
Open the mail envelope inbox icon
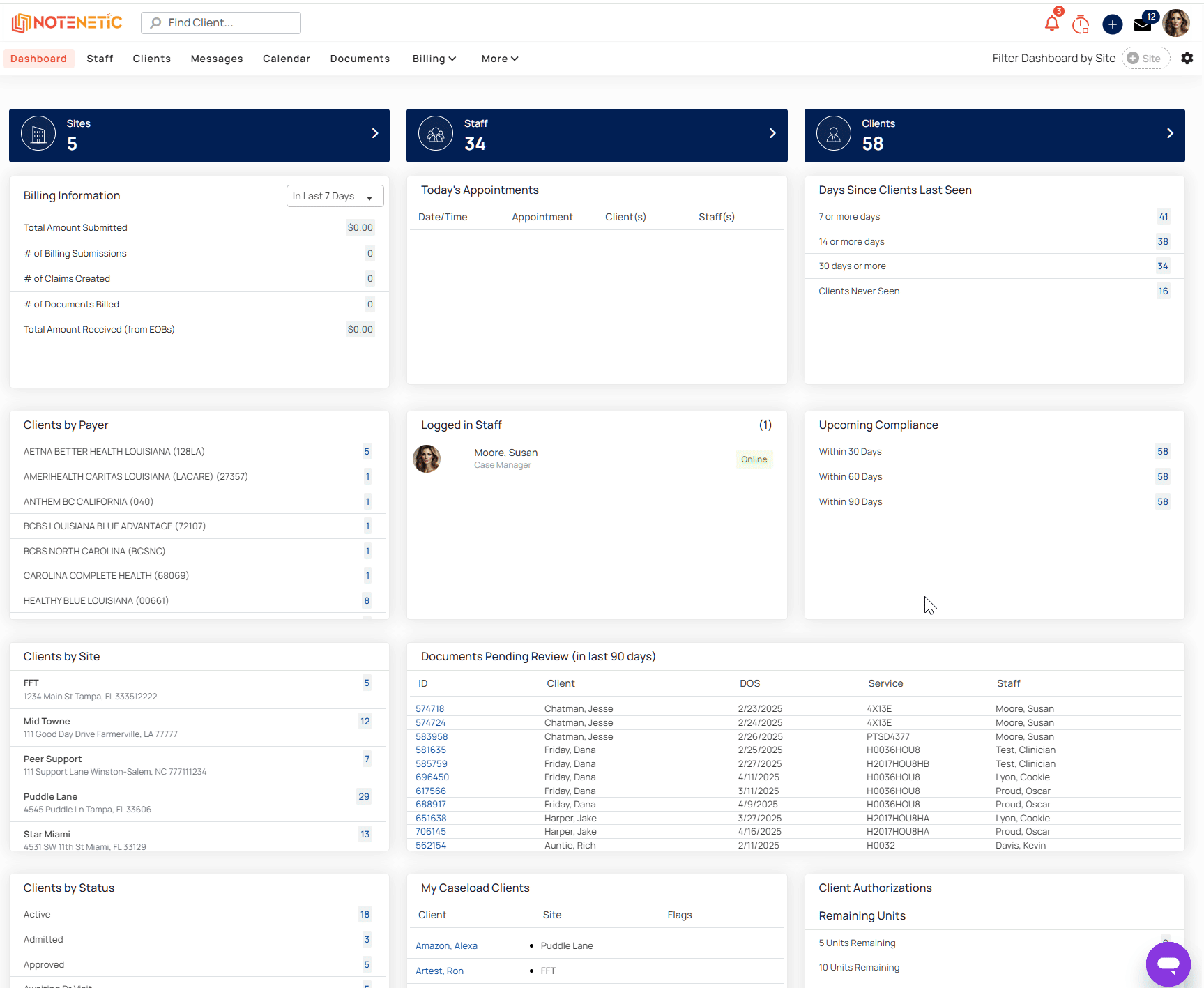(1143, 25)
